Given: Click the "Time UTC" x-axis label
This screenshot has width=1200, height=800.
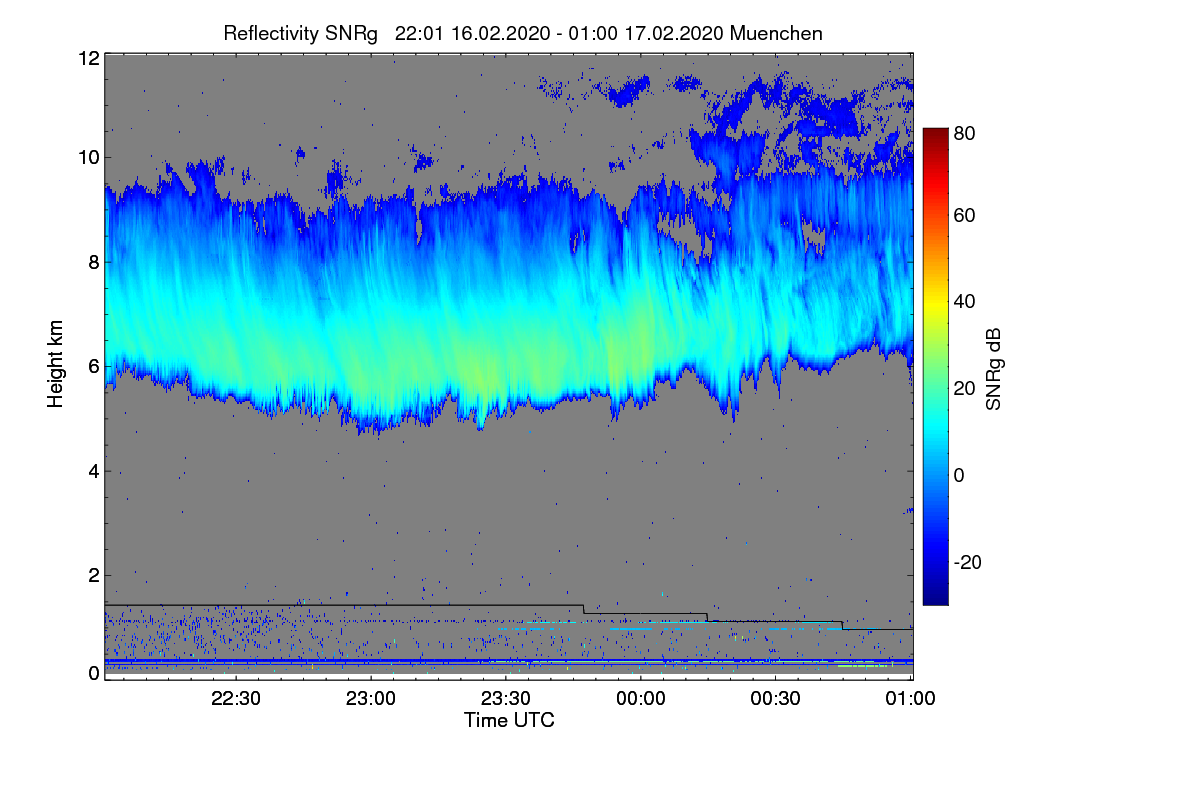Looking at the screenshot, I should (x=509, y=720).
